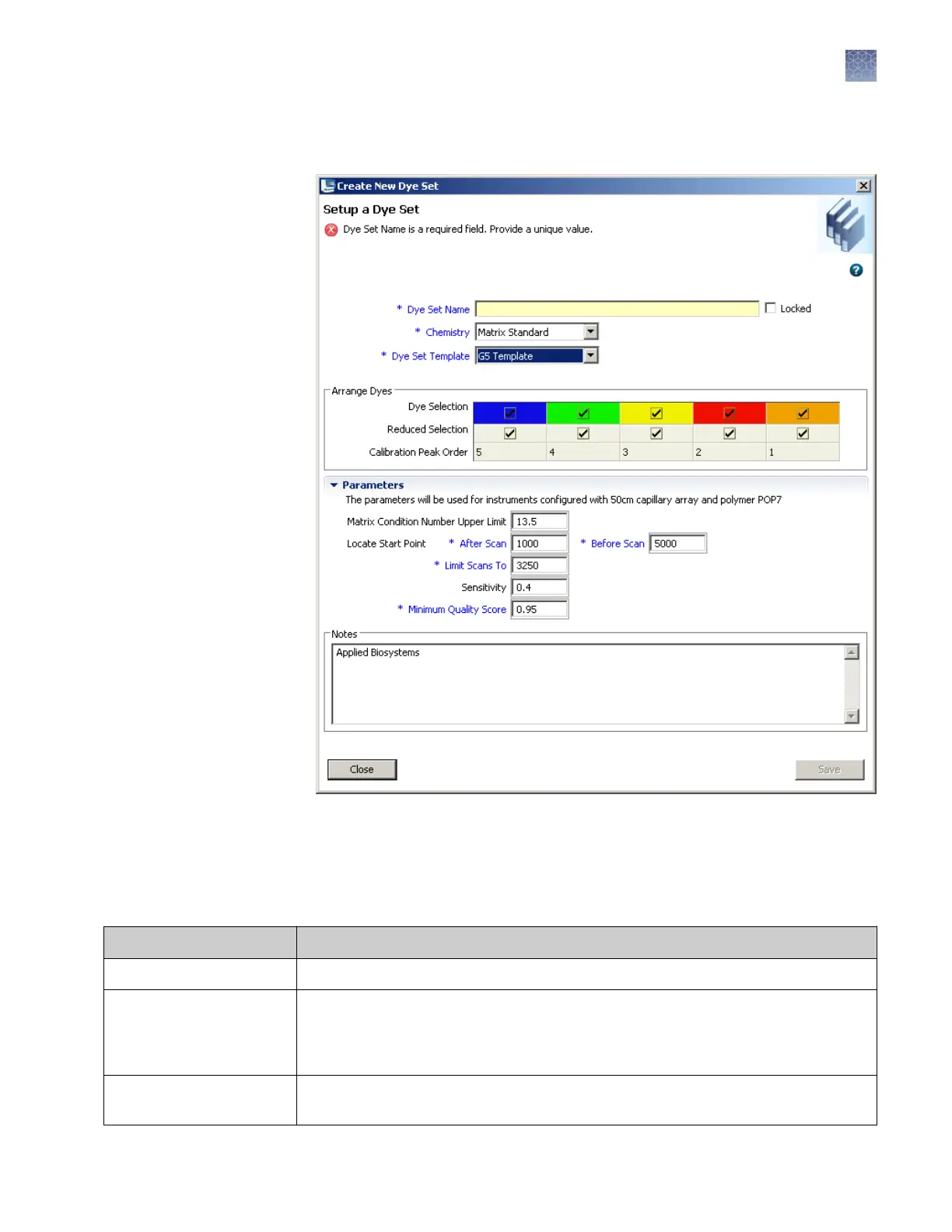This screenshot has height=1232, width=952.
Task: Toggle yellow dye in Dye Selection
Action: [x=656, y=413]
